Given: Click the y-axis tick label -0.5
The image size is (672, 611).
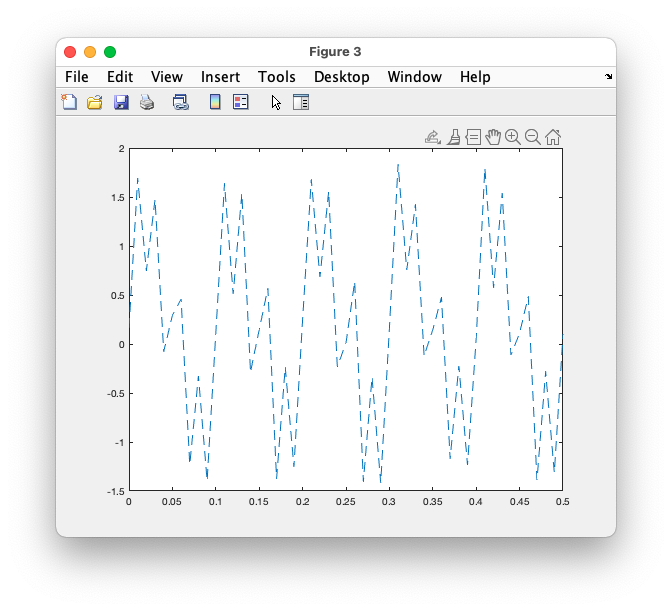Looking at the screenshot, I should point(116,393).
